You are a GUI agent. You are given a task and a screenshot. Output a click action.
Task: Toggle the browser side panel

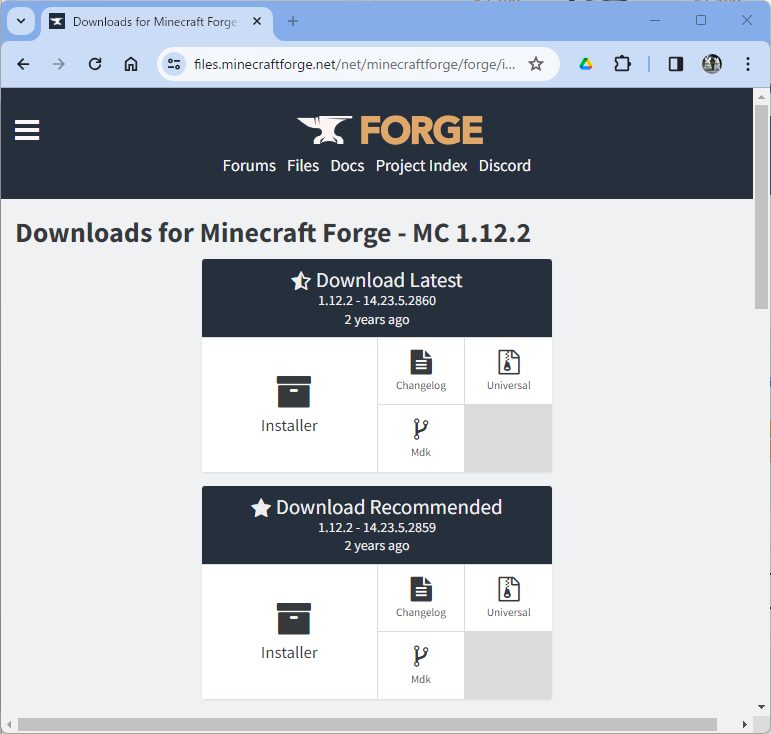[676, 64]
